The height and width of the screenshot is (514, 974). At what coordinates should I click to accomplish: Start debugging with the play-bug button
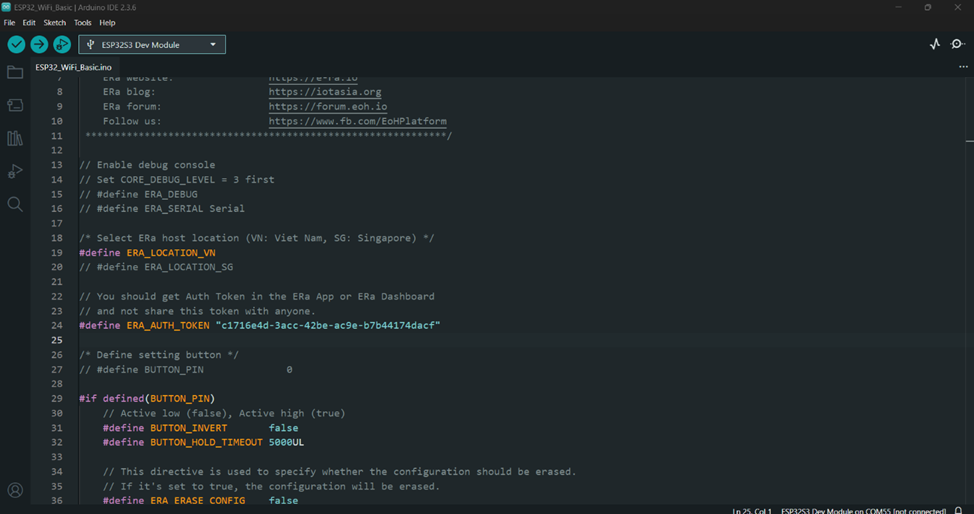pyautogui.click(x=61, y=44)
